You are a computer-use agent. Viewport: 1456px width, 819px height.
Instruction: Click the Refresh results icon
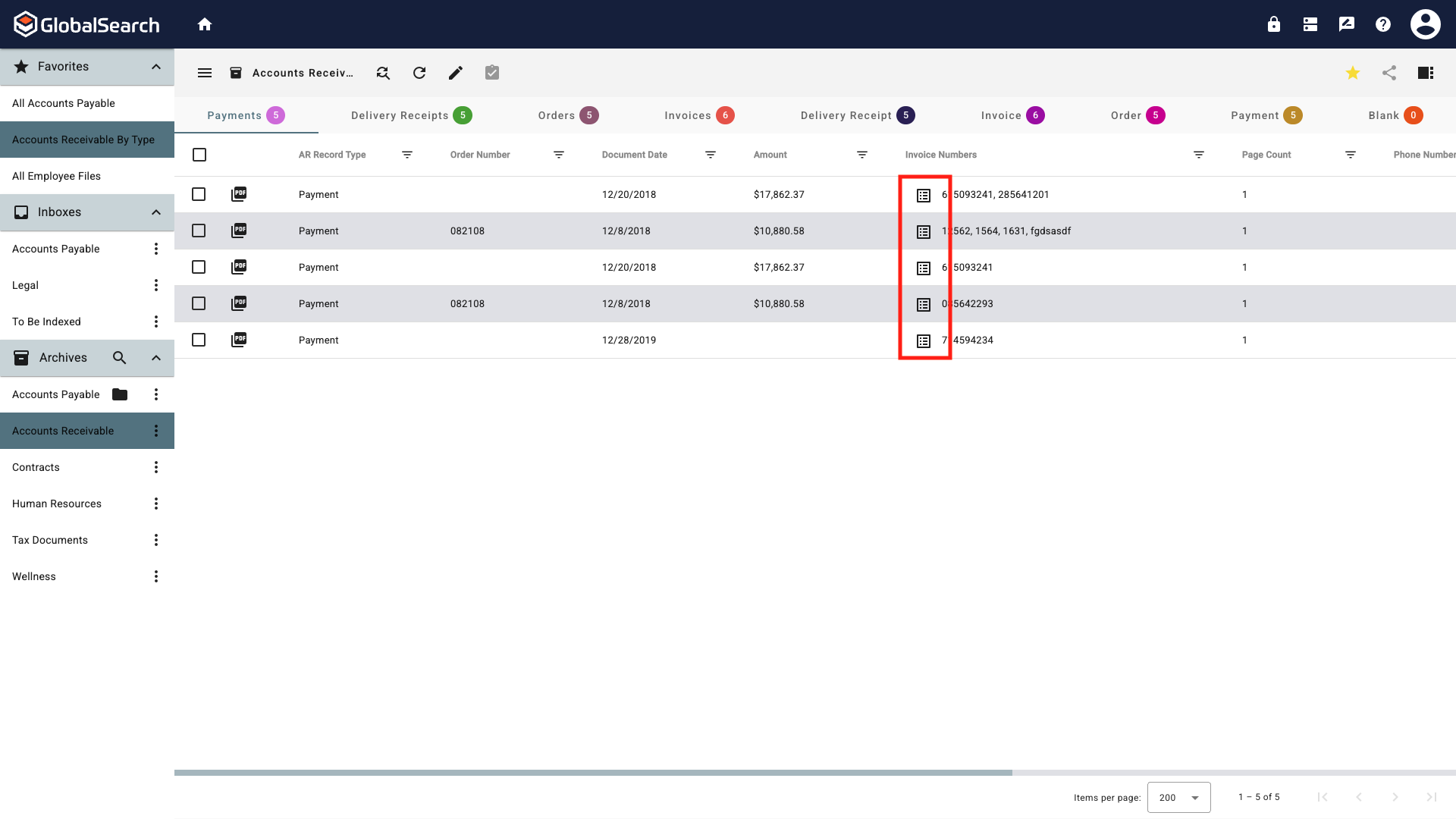pyautogui.click(x=419, y=72)
